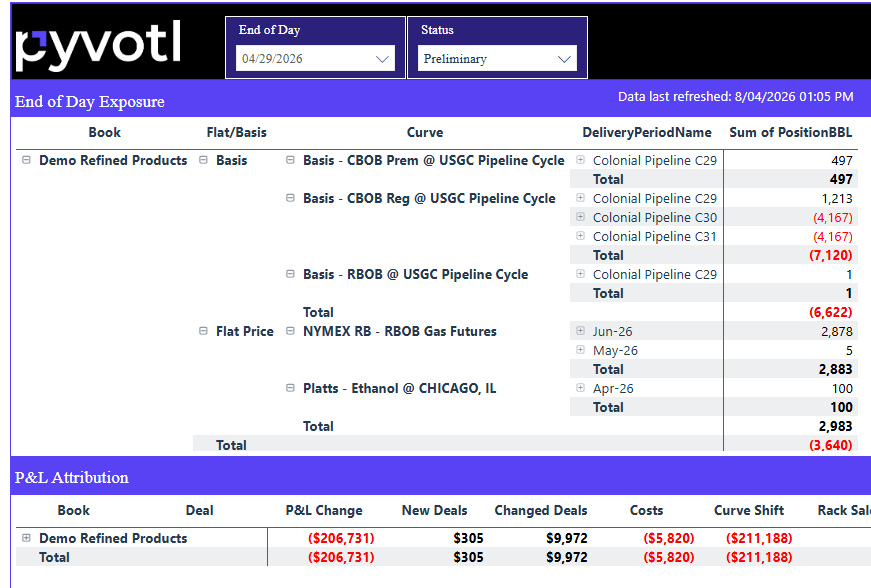Expand Colonial Pipeline C29 under CBOB Prem
The width and height of the screenshot is (871, 588).
[x=580, y=160]
